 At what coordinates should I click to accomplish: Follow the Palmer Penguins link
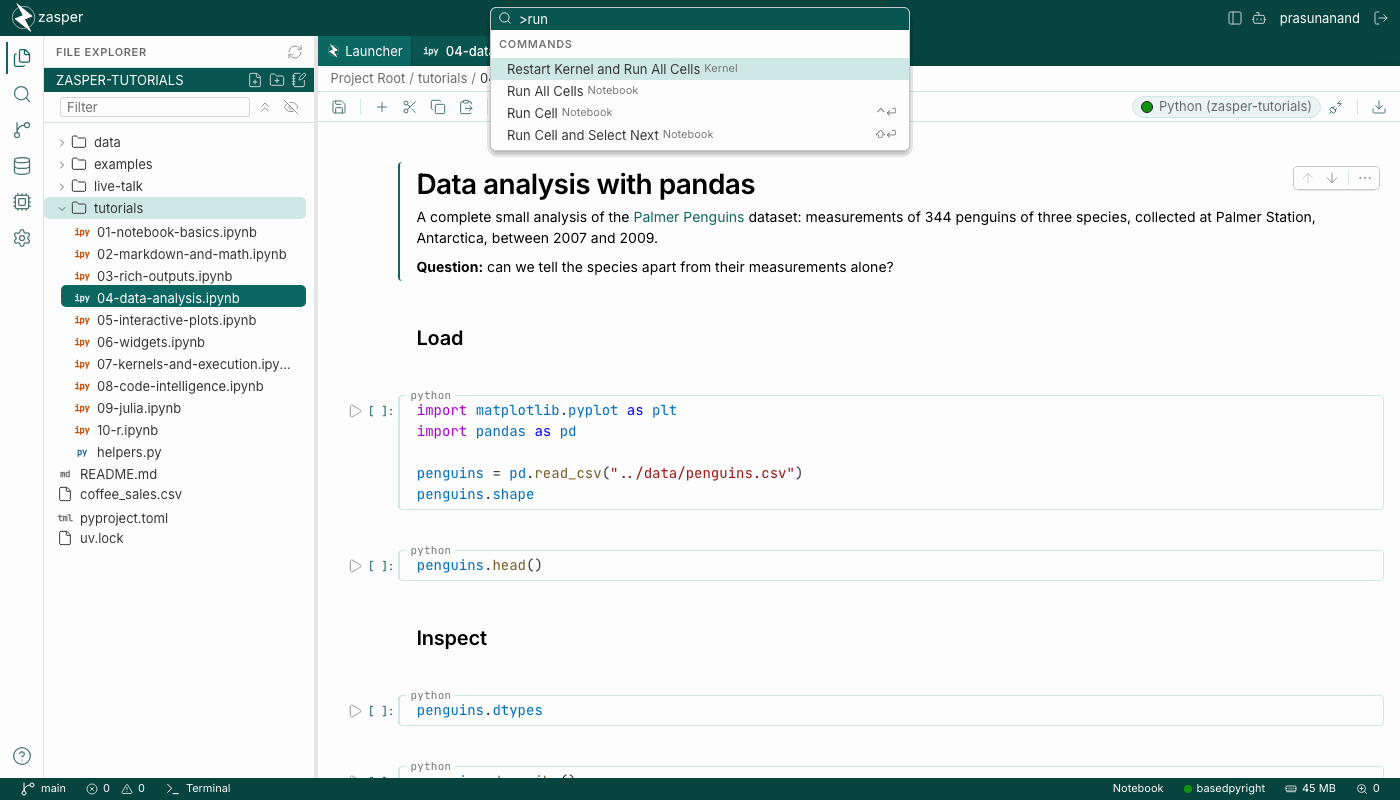(688, 217)
